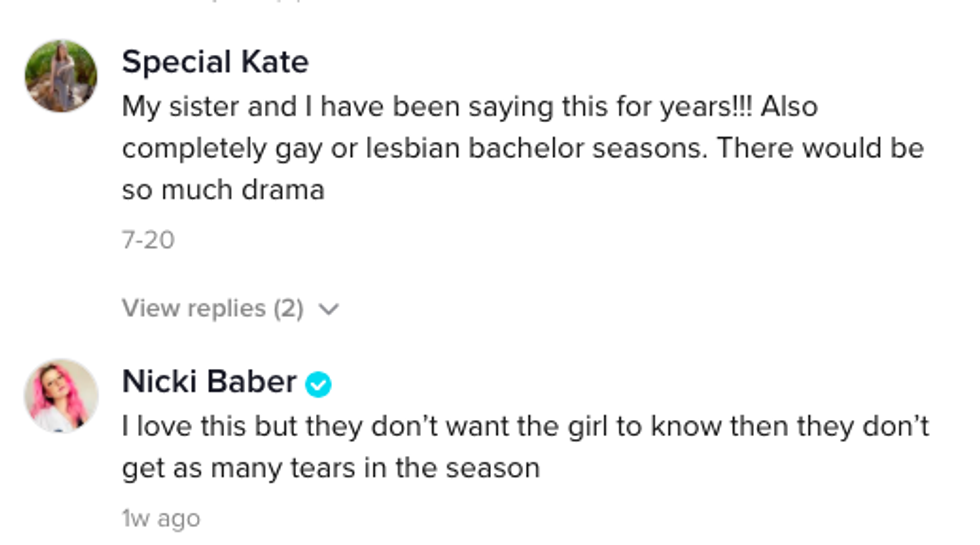Click the View replies (2) link
The image size is (980, 545).
pos(212,308)
